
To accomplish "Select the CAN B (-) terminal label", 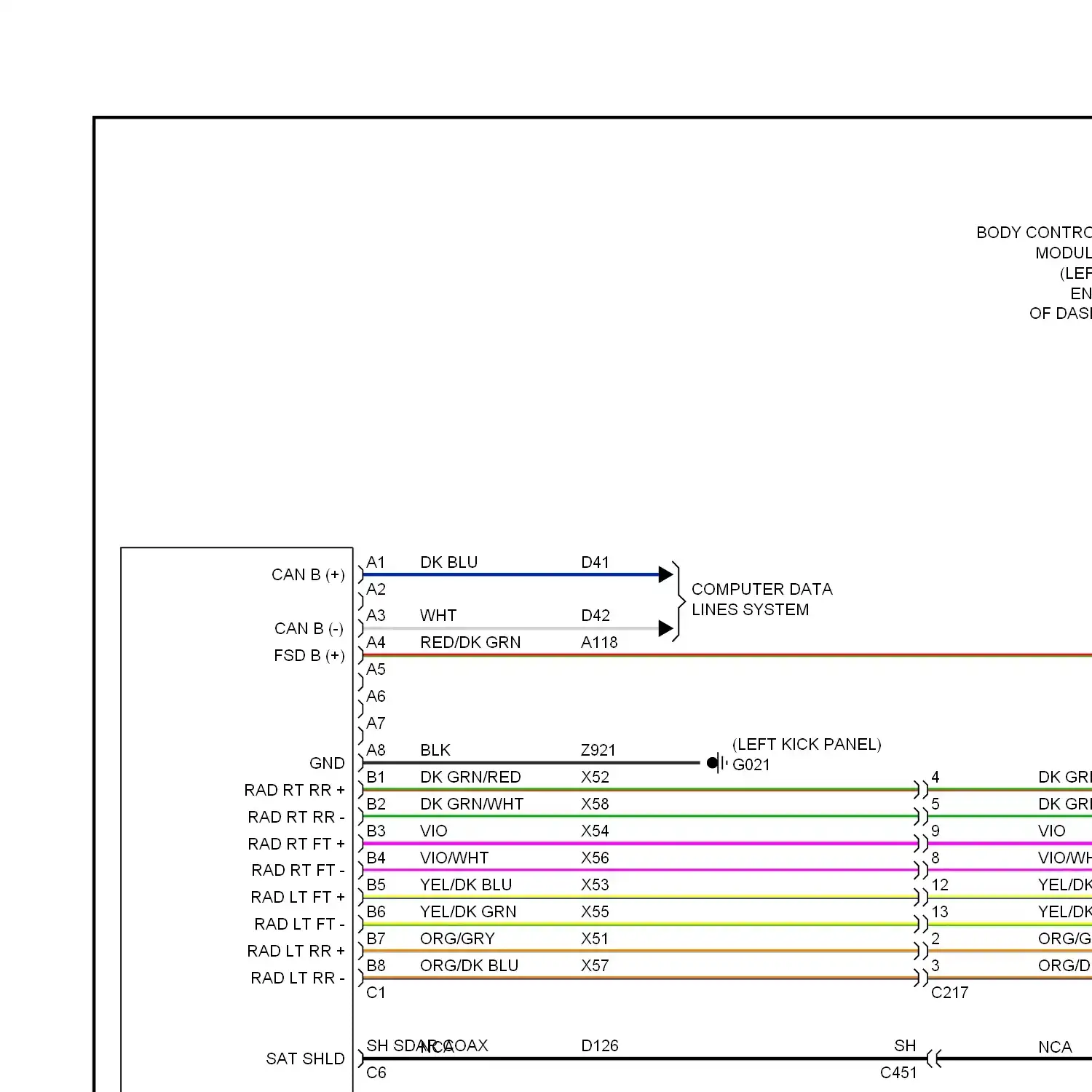I will [x=309, y=628].
